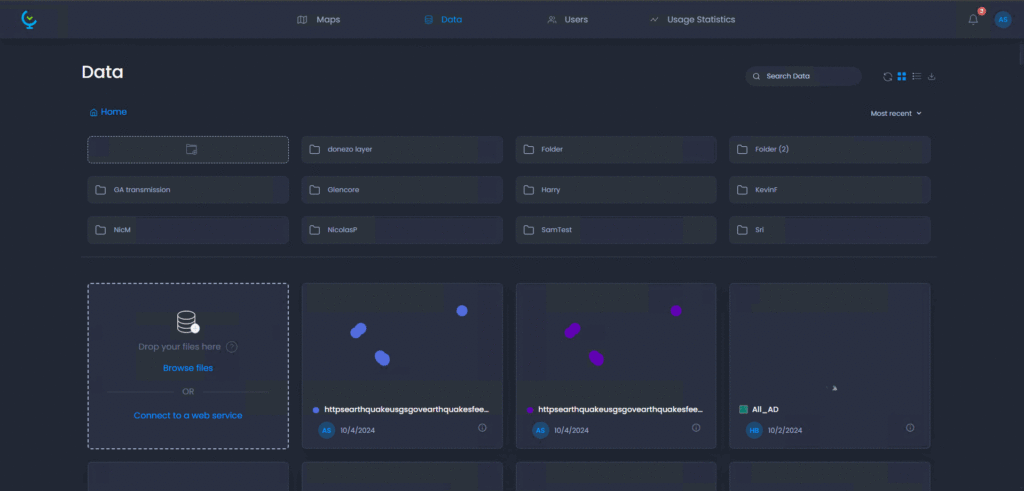Open the Glencore folder
1024x491 pixels.
tap(402, 190)
